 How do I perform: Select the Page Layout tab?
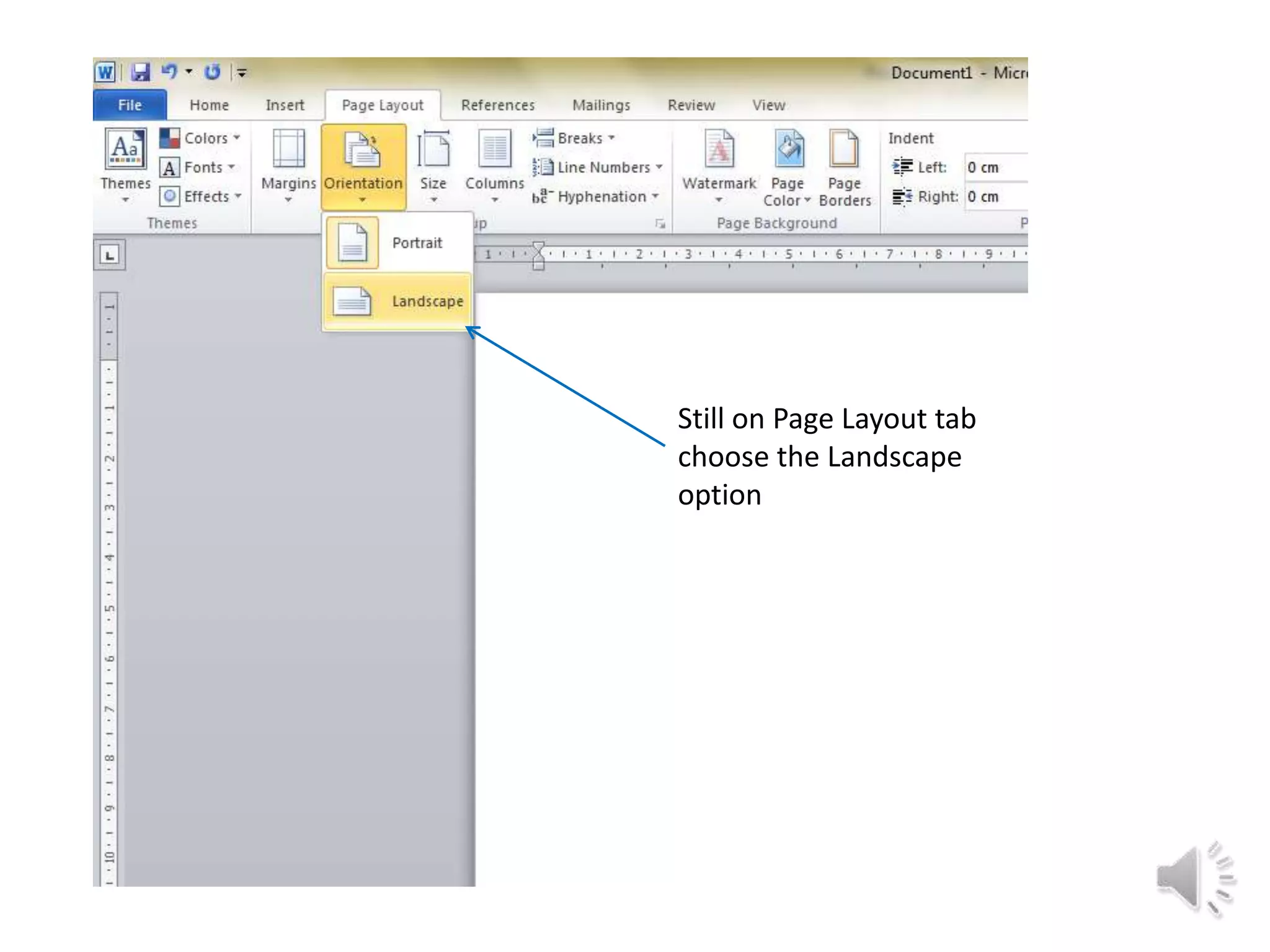(383, 105)
